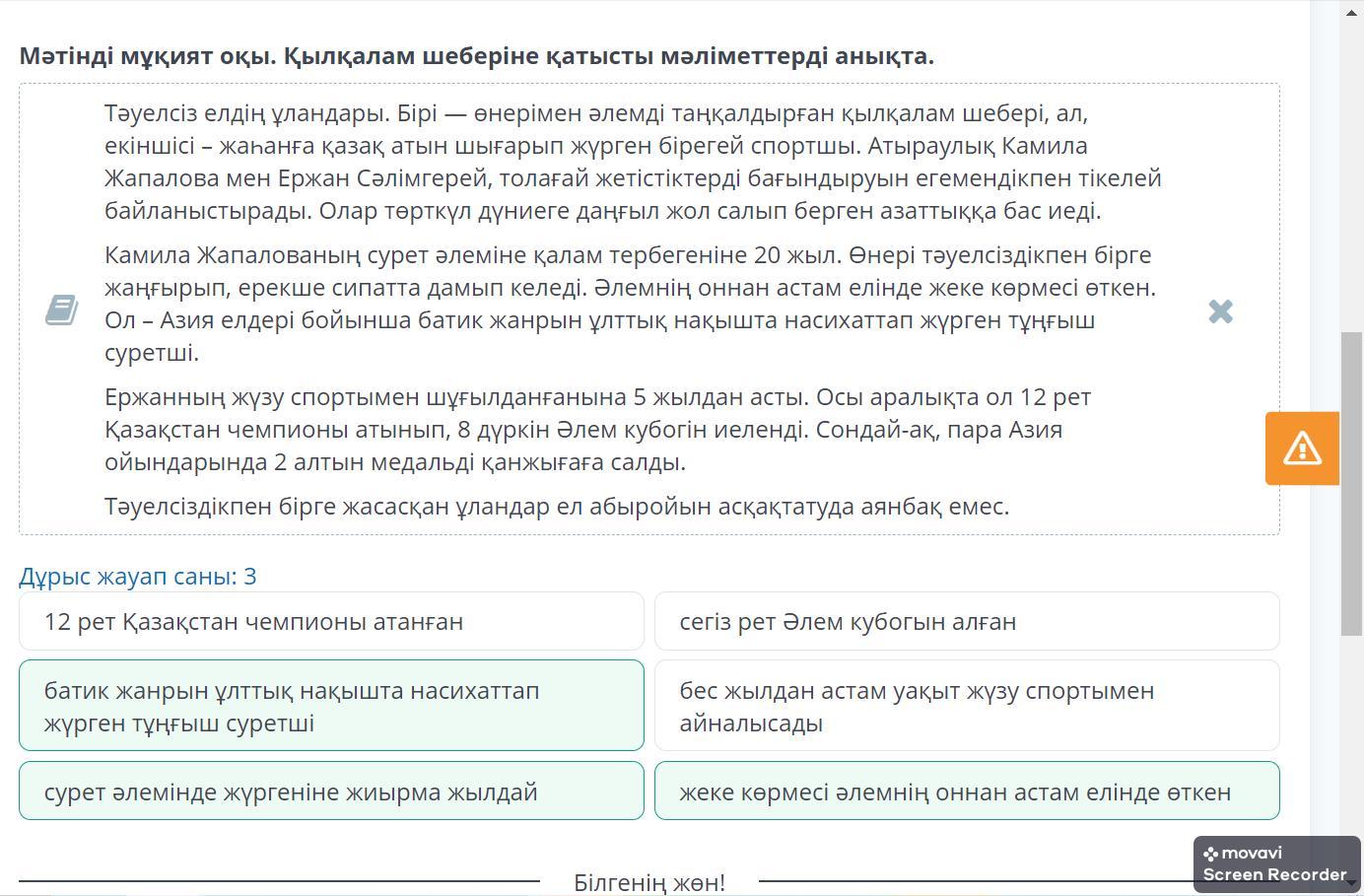
Task: Toggle 'жеке көрмесі әлемнің оннан астам елінде' option
Action: coord(967,791)
